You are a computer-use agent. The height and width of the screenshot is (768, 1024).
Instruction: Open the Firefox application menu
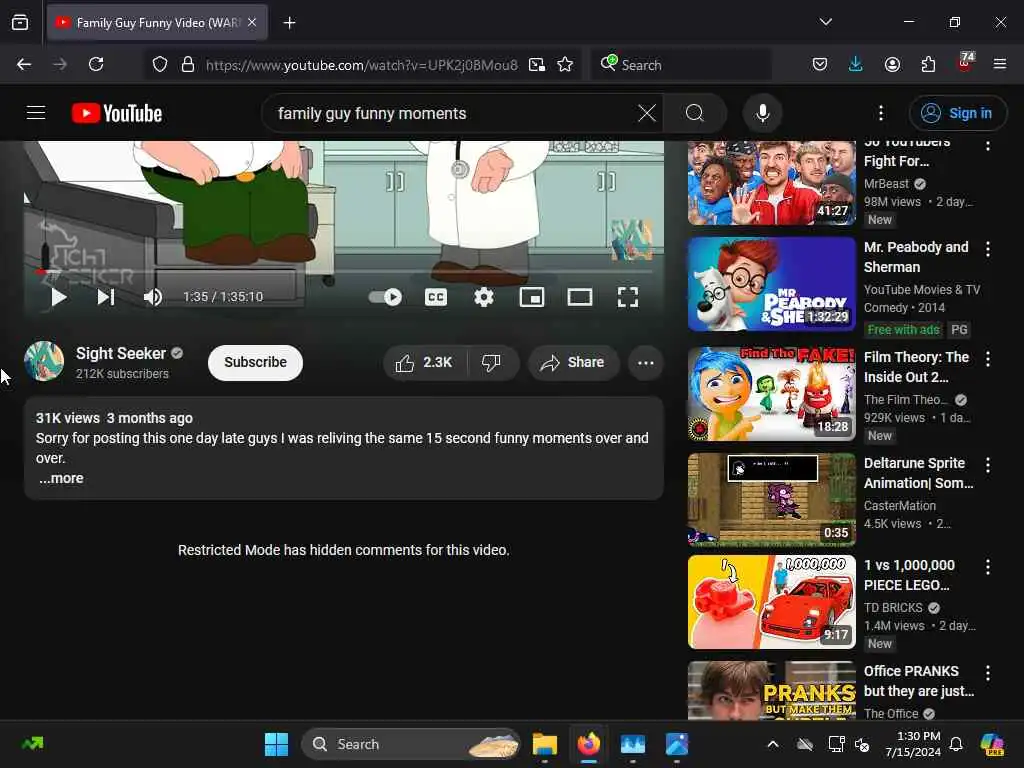pos(1000,64)
